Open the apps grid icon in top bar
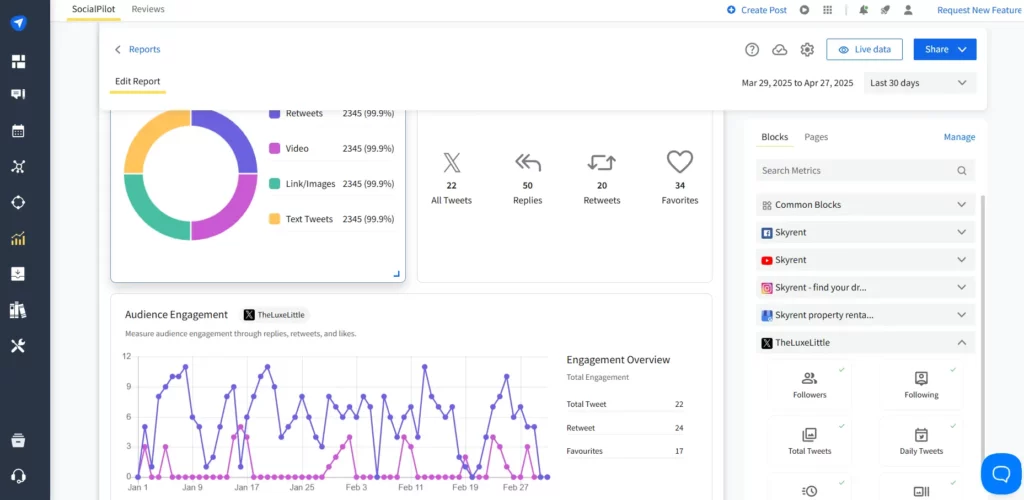 pyautogui.click(x=827, y=10)
